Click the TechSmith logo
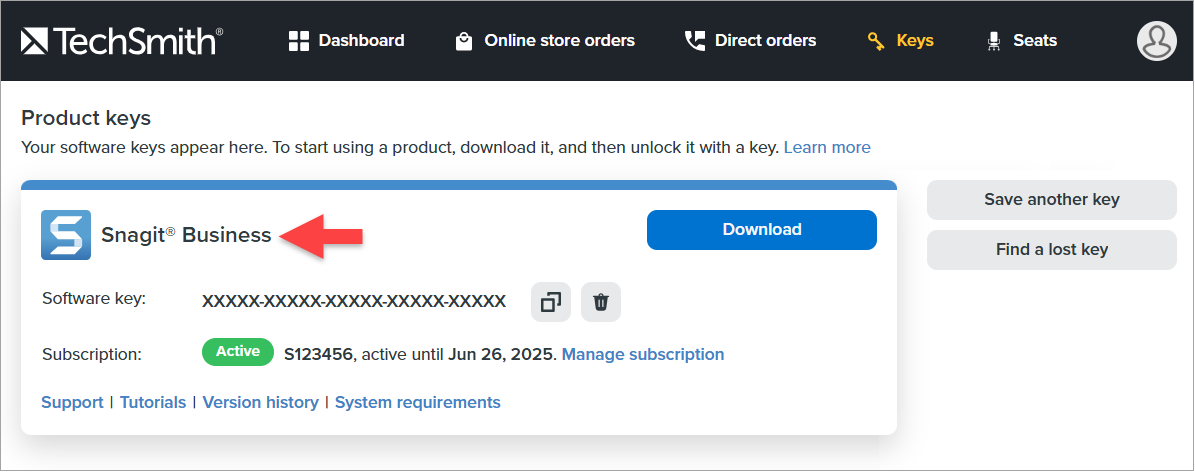Viewport: 1195px width, 472px height. [121, 41]
